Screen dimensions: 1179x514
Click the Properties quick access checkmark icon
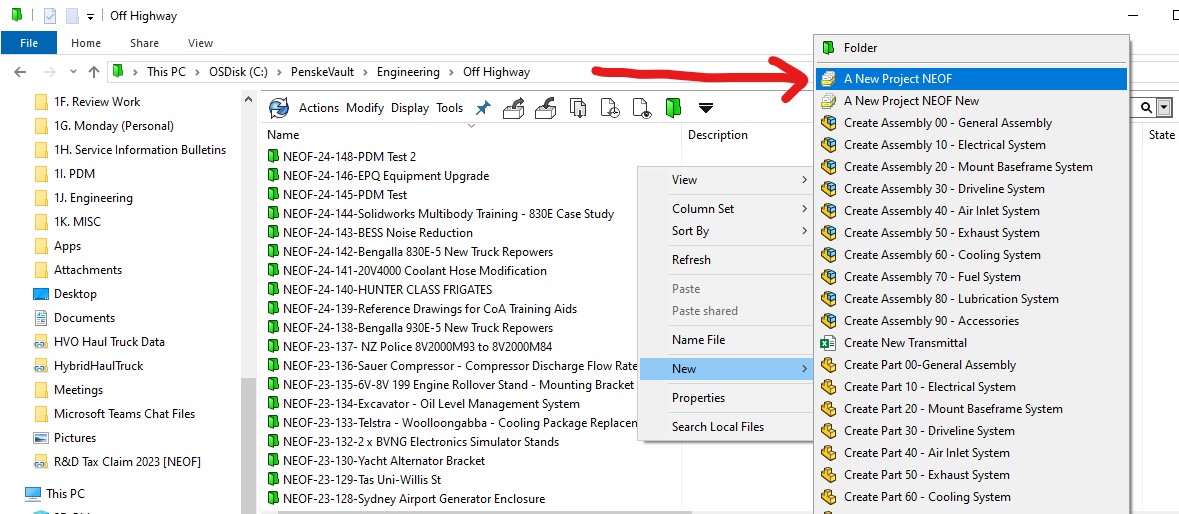point(50,16)
